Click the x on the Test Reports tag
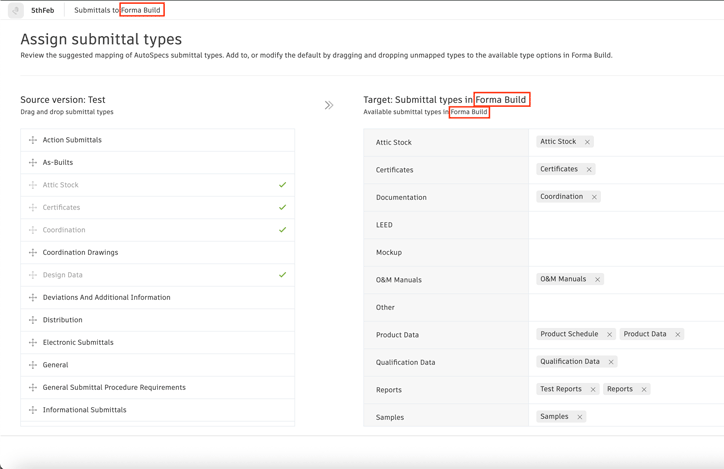Image resolution: width=724 pixels, height=469 pixels. pyautogui.click(x=593, y=390)
